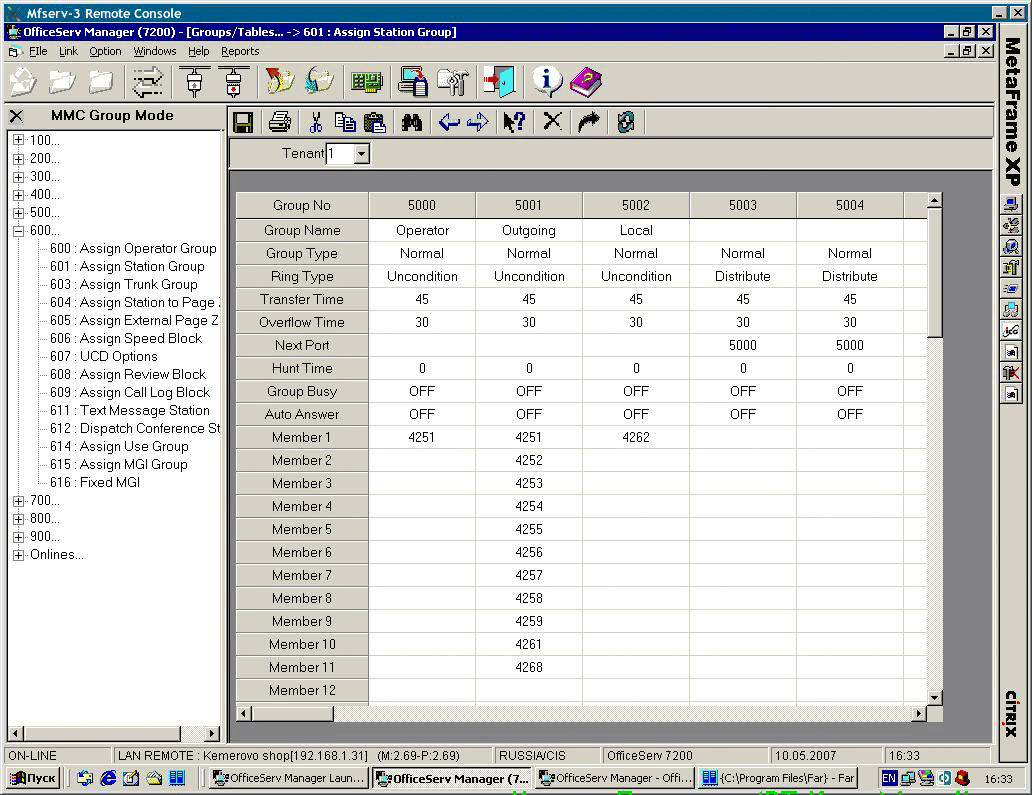Click the EN language indicator in tray
The width and height of the screenshot is (1032, 795).
click(889, 779)
